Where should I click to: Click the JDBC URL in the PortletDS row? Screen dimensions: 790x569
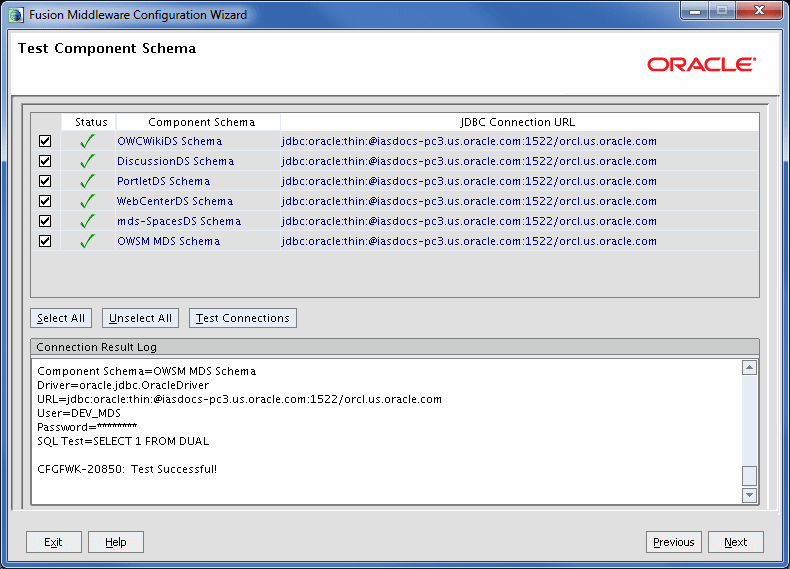(469, 181)
